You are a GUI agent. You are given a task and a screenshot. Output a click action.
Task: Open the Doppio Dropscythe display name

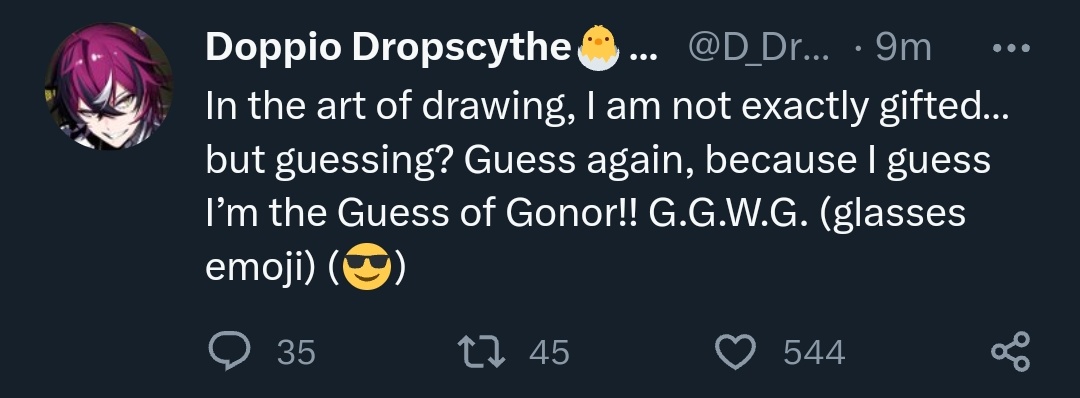pyautogui.click(x=388, y=48)
